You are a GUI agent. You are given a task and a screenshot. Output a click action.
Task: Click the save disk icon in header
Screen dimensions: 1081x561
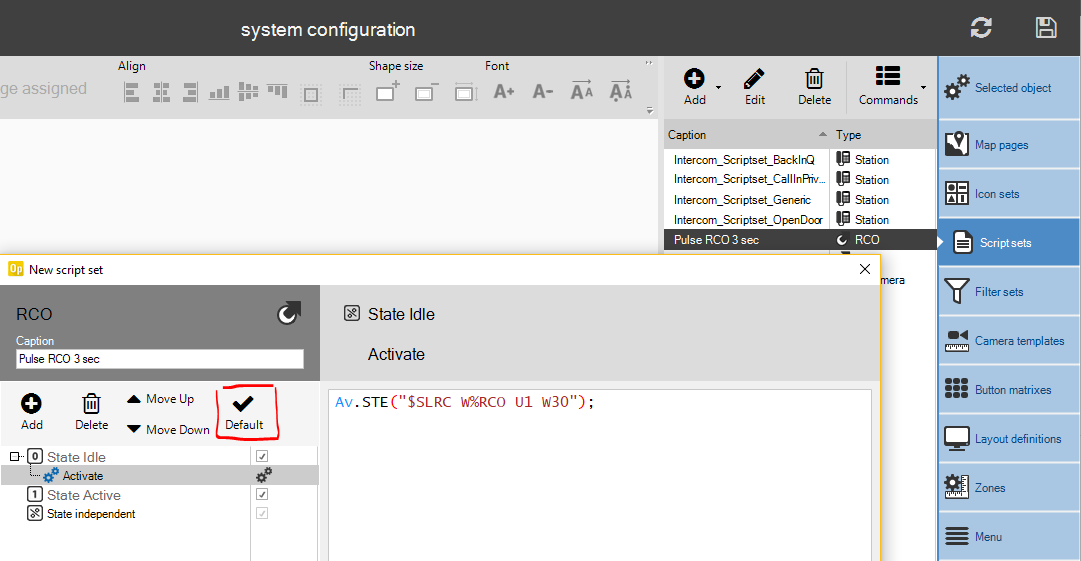point(1046,28)
